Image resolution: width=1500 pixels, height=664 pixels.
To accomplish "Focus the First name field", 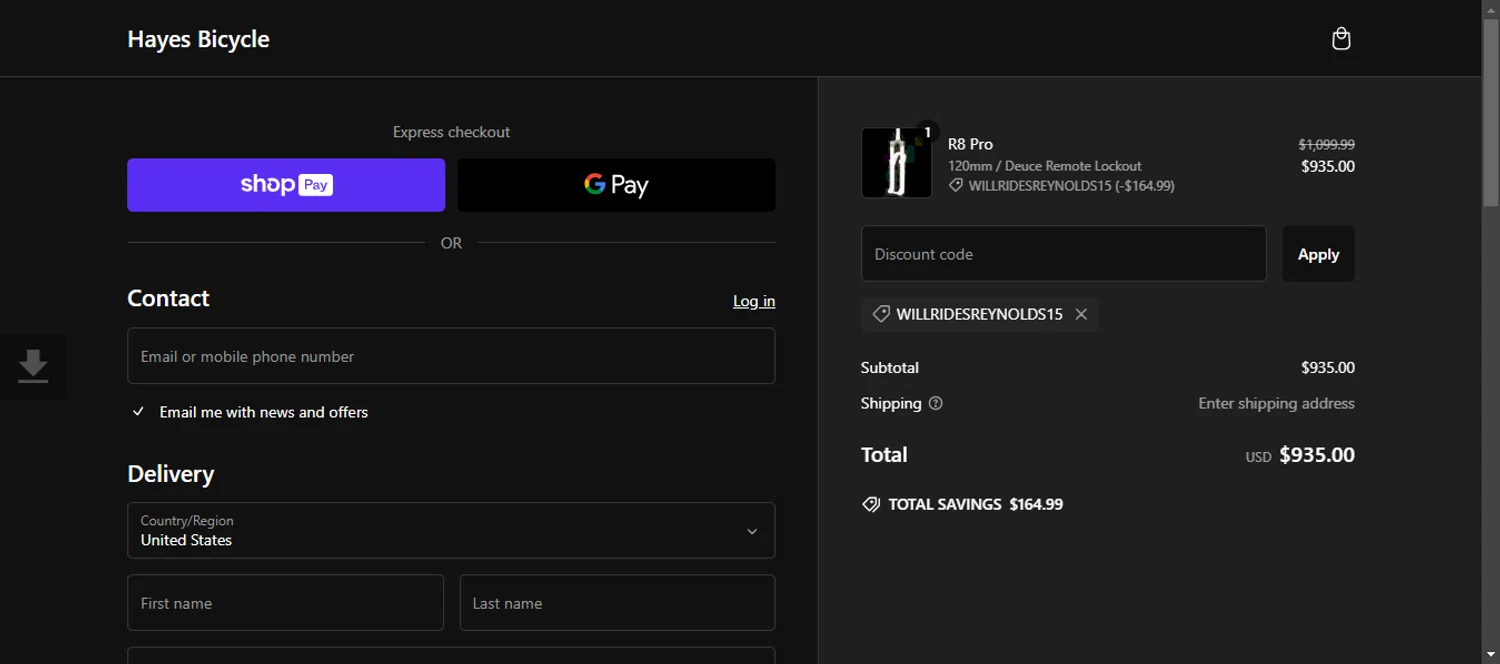I will coord(285,603).
